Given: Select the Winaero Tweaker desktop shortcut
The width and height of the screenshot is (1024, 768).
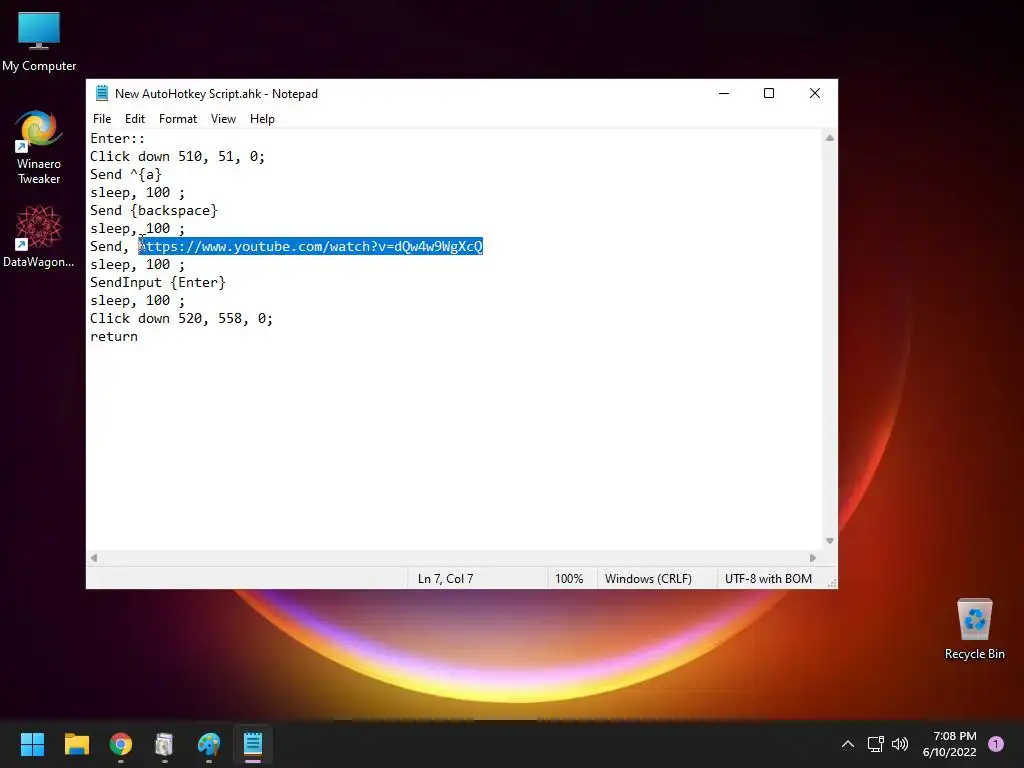Looking at the screenshot, I should 39,148.
